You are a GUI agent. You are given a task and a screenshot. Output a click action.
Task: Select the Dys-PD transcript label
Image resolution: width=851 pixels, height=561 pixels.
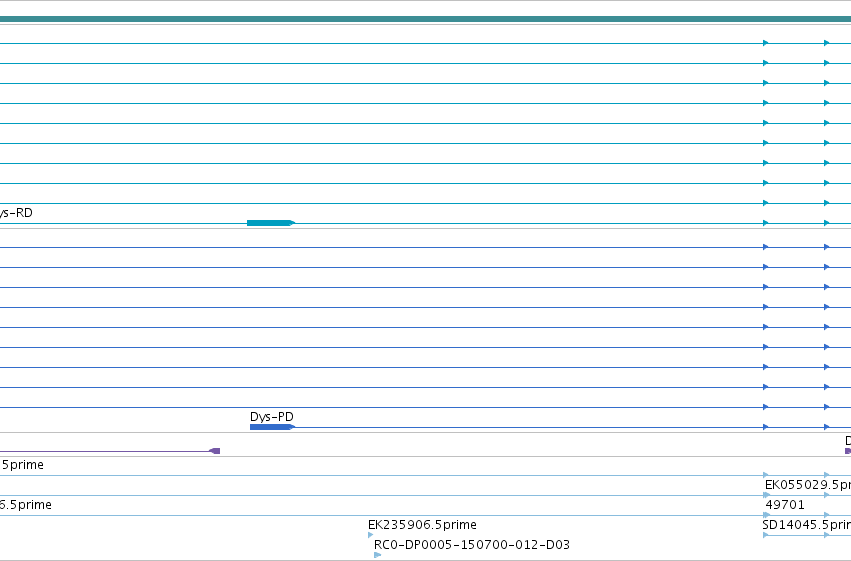(x=271, y=417)
